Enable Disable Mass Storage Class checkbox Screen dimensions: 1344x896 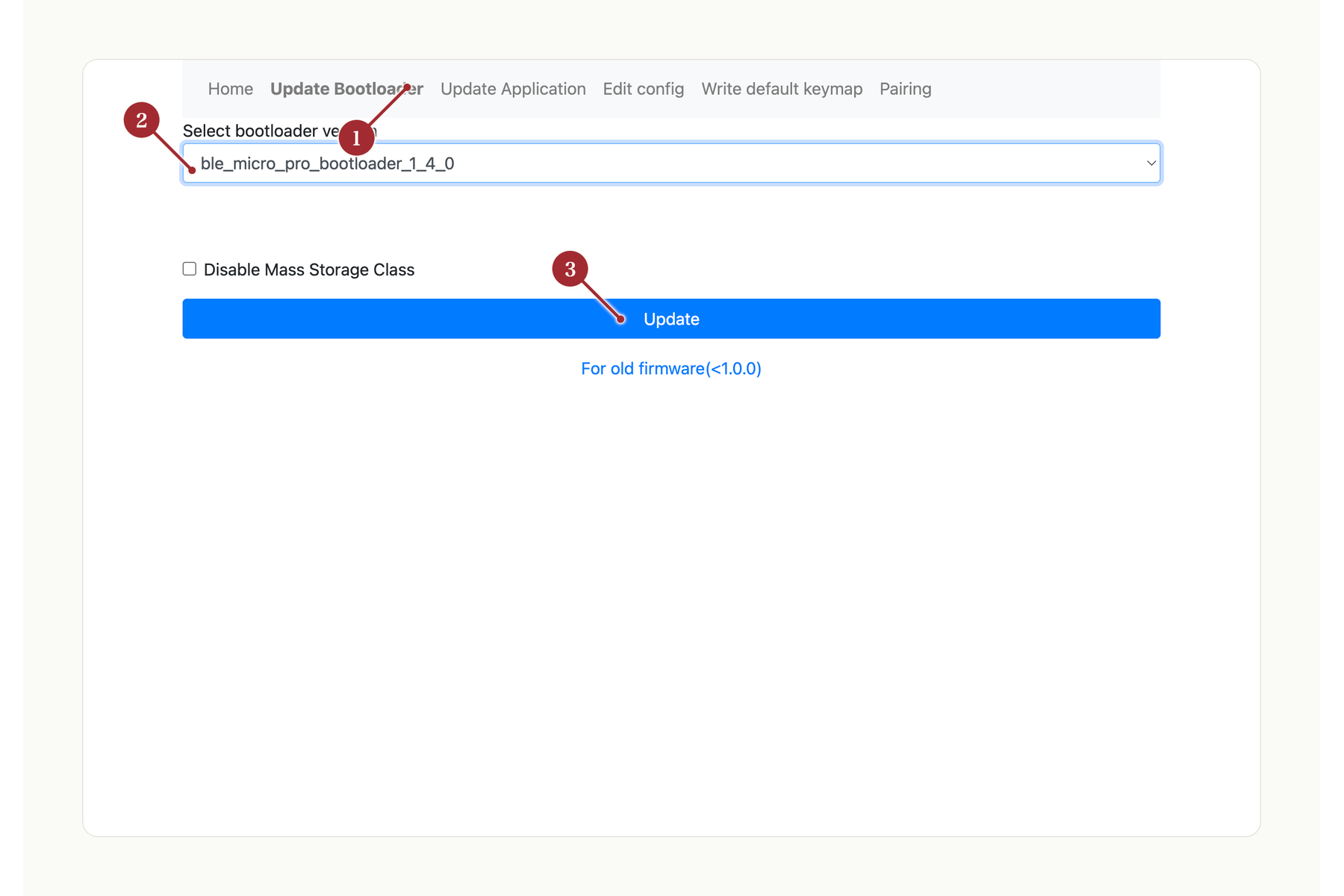pyautogui.click(x=190, y=269)
